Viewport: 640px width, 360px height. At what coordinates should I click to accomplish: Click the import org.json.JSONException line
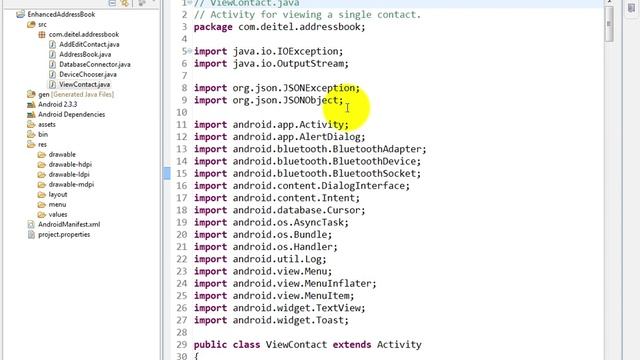277,88
